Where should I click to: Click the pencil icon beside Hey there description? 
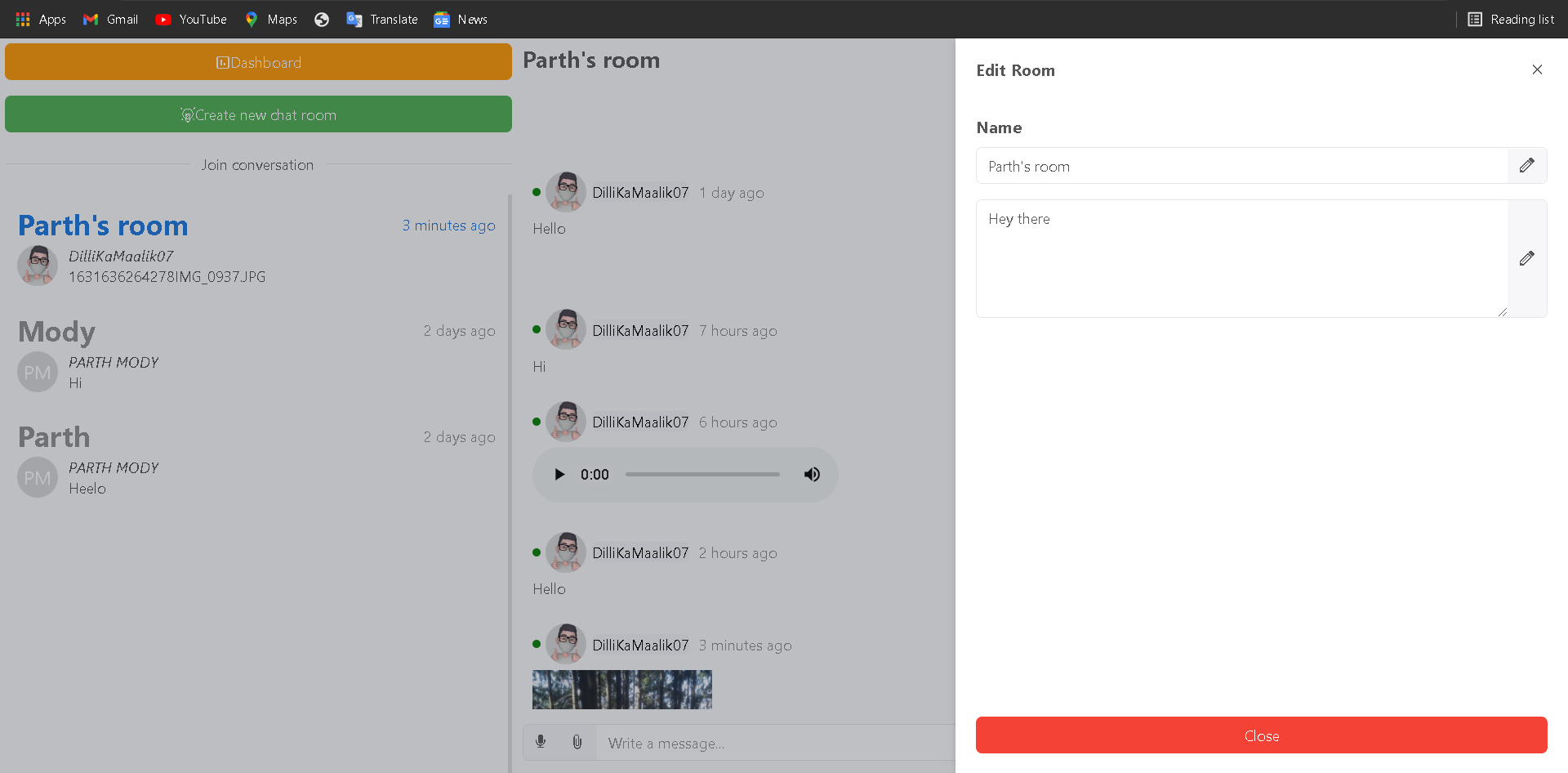(1526, 258)
